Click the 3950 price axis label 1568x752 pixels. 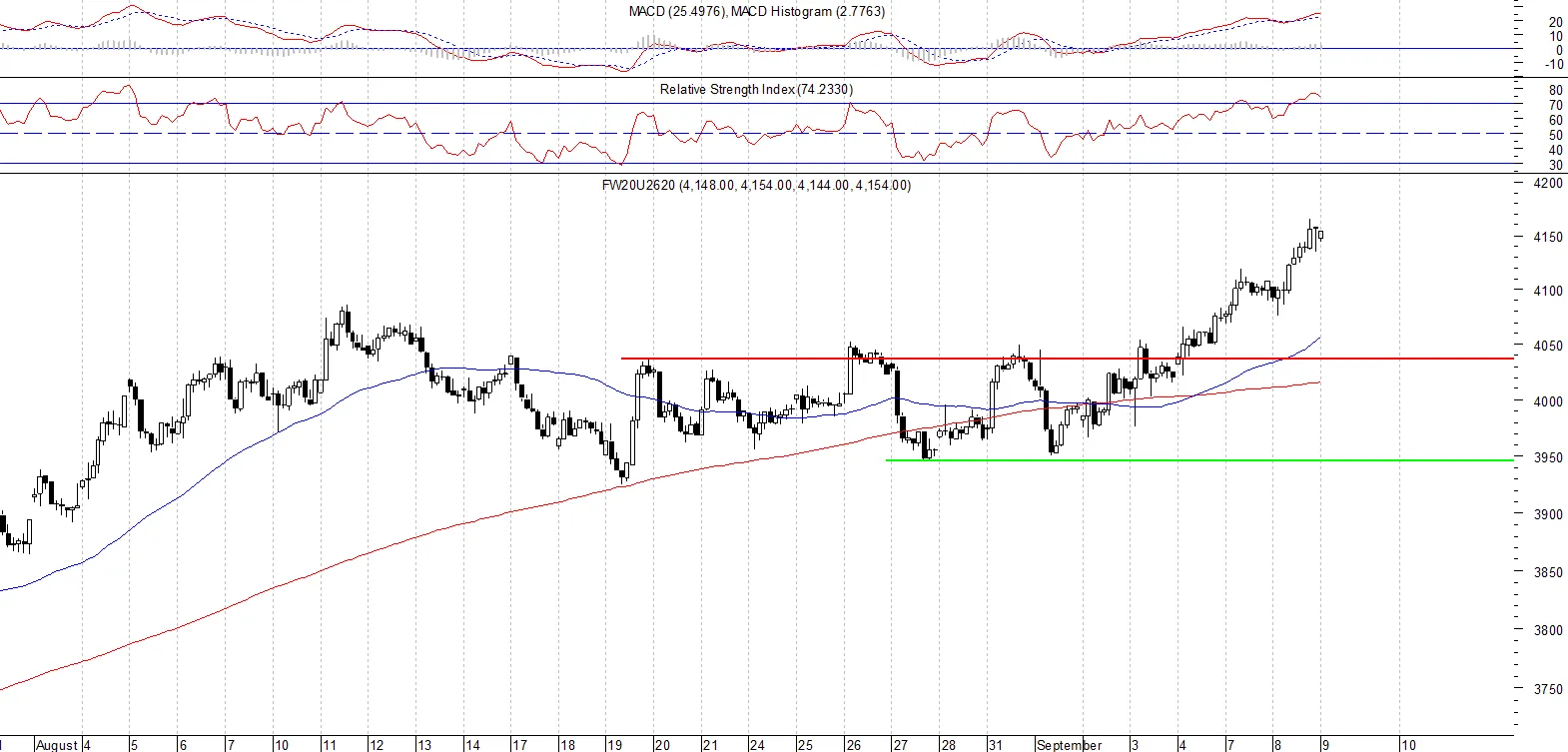(x=1548, y=457)
